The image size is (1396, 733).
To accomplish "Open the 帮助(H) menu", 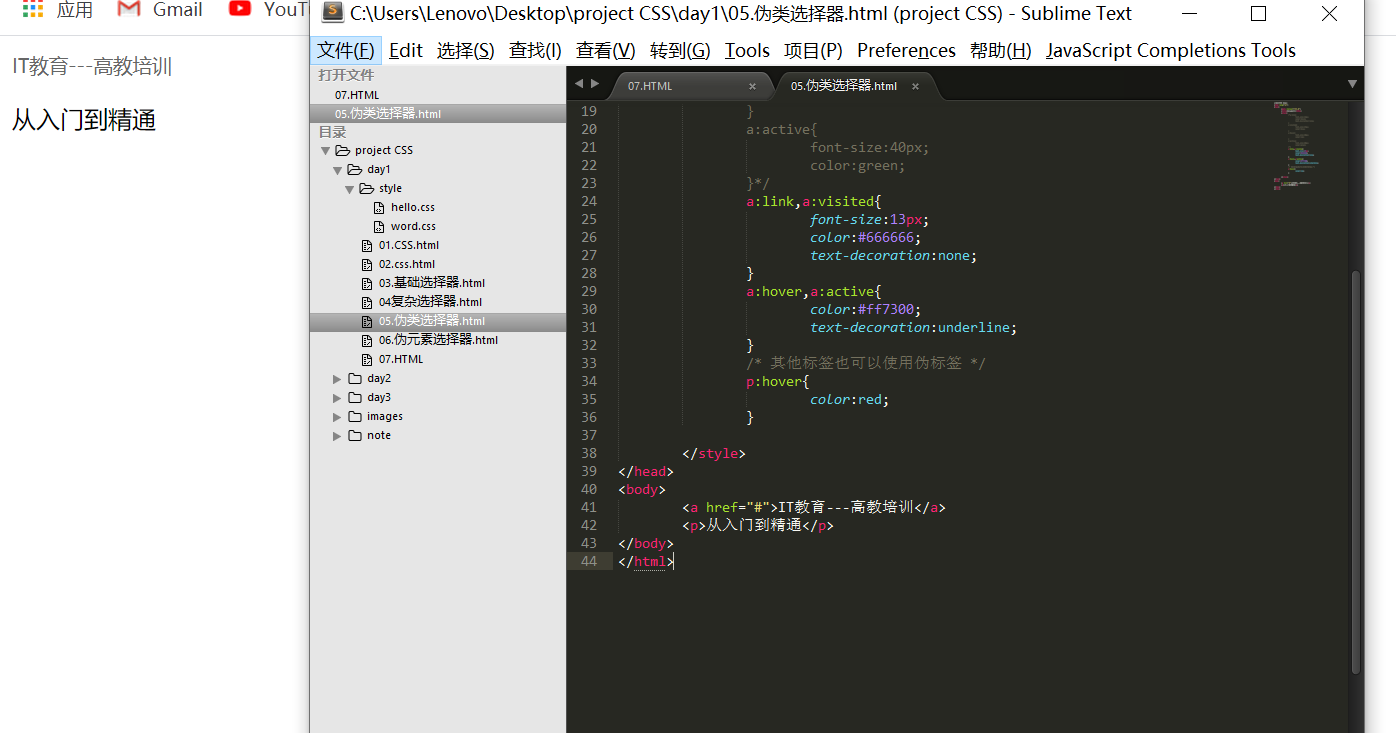I will [1001, 51].
